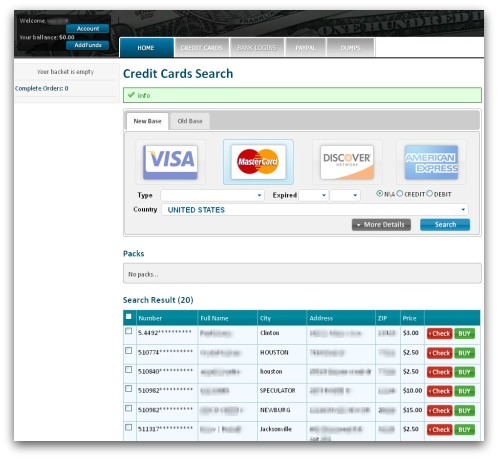This screenshot has width=498, height=459.
Task: Switch to the Old Base tab
Action: tap(190, 121)
